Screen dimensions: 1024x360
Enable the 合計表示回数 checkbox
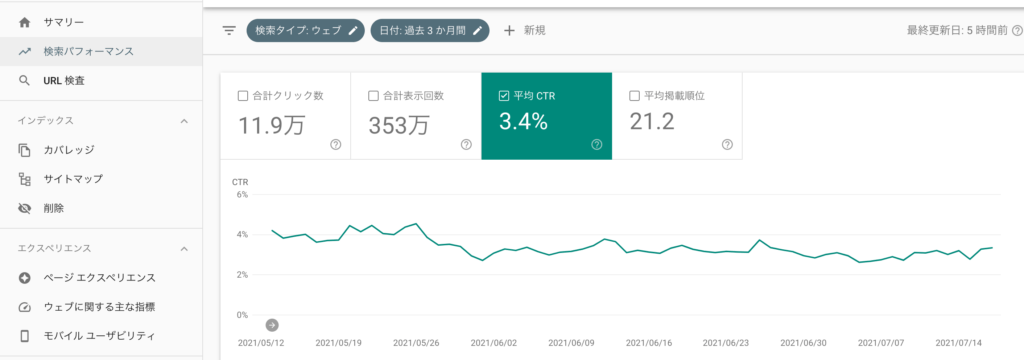(x=374, y=96)
